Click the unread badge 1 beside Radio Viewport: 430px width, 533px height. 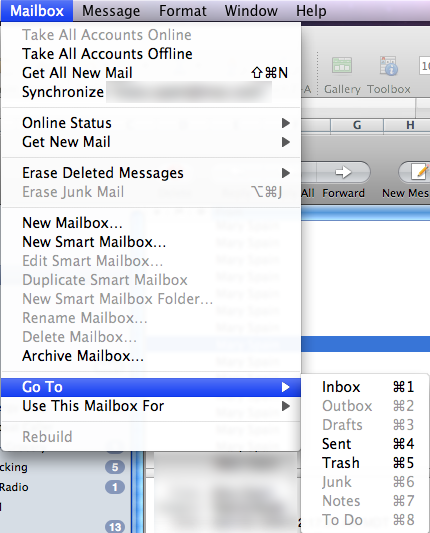click(x=115, y=487)
